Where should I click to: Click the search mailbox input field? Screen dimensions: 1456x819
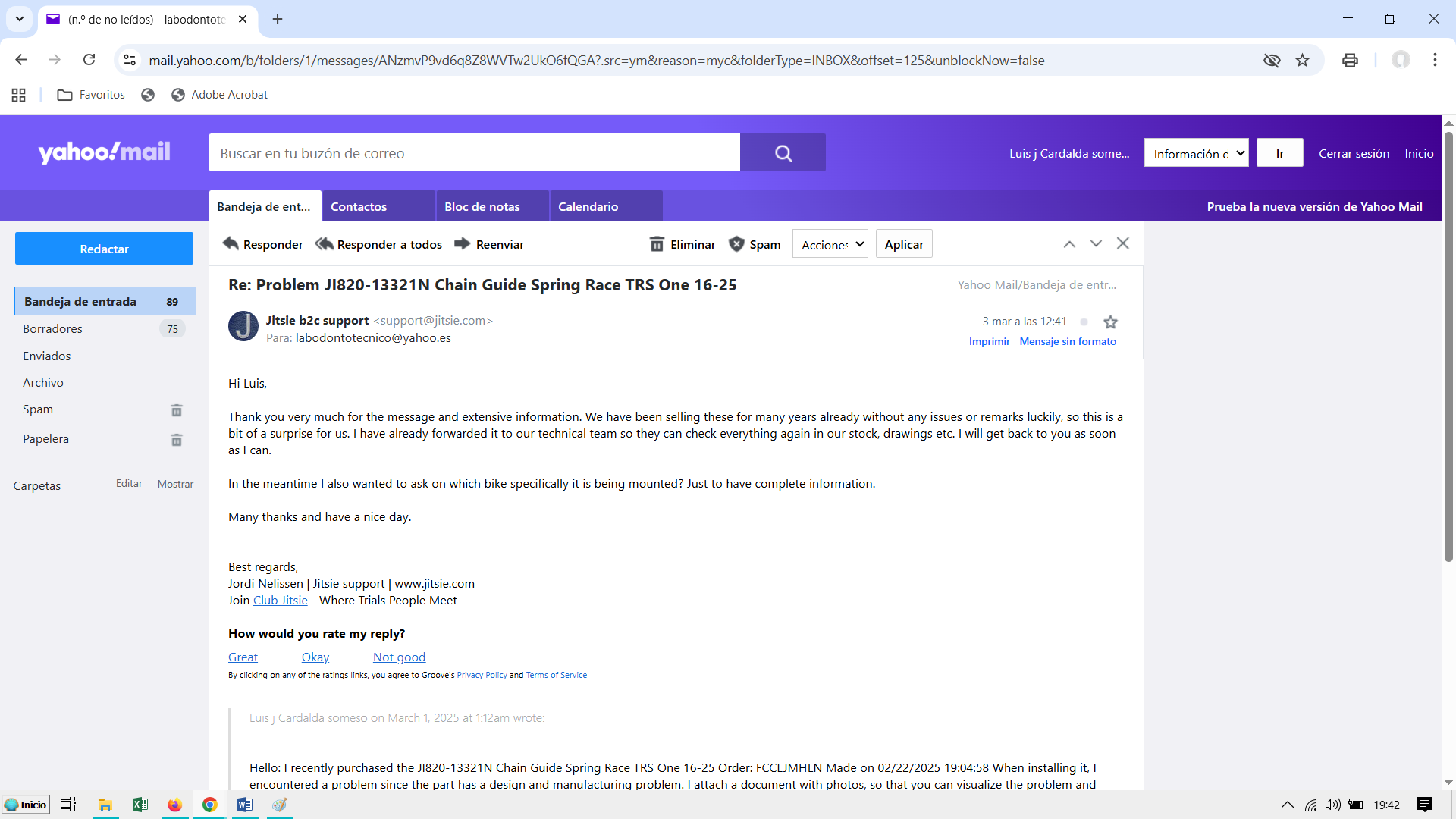click(475, 153)
